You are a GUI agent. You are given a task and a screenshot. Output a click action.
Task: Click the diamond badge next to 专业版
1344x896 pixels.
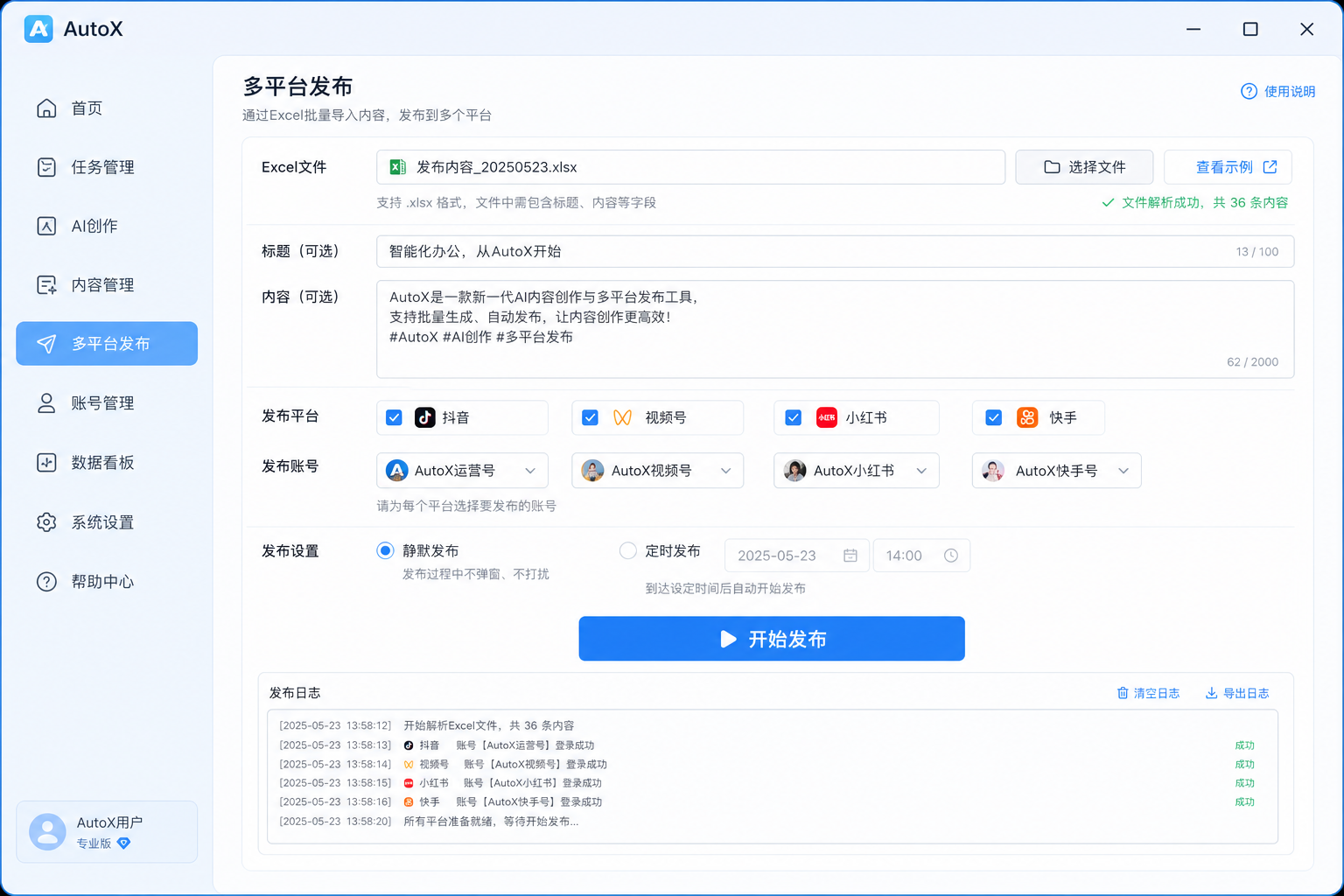[x=123, y=843]
